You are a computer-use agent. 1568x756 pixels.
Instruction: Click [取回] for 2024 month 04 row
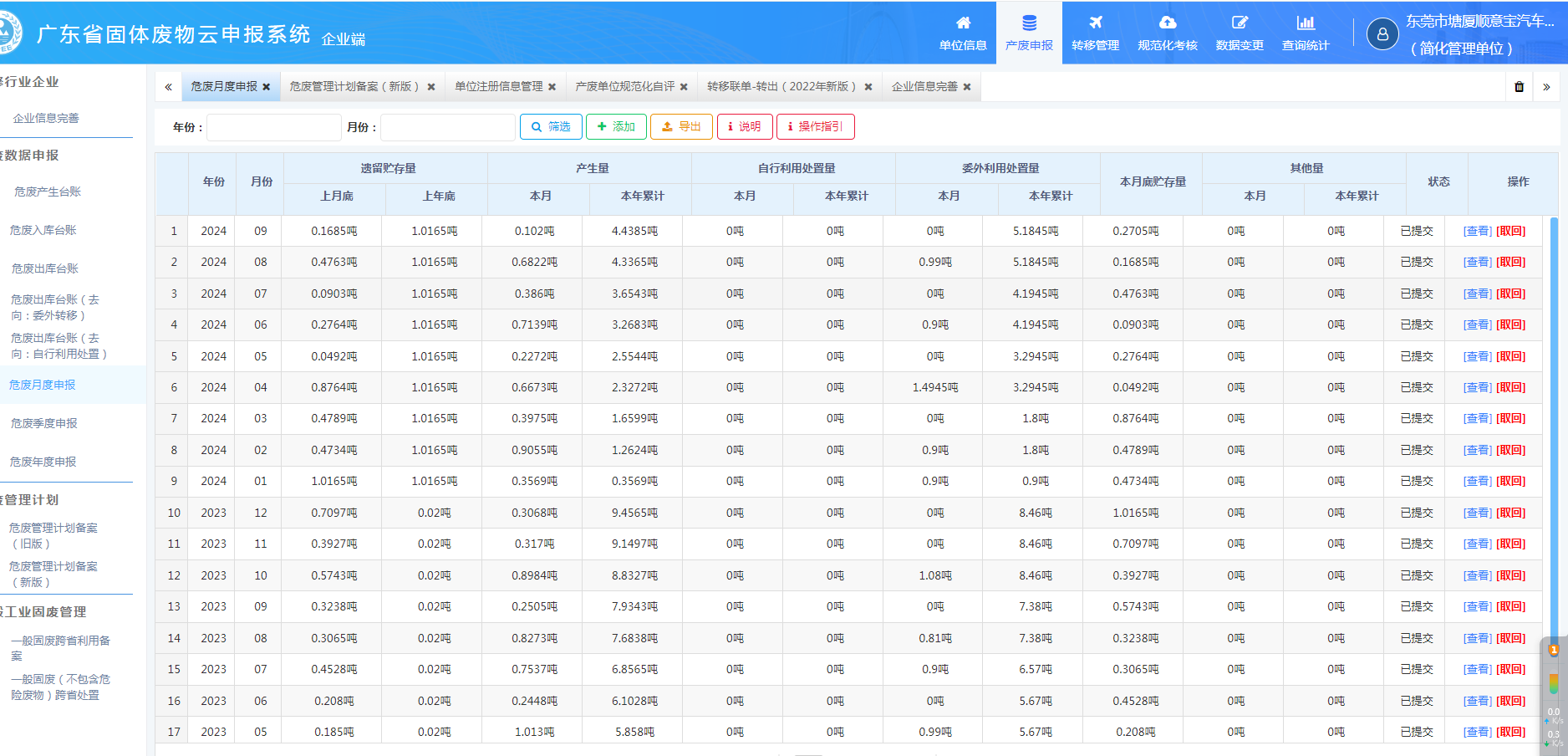1510,388
